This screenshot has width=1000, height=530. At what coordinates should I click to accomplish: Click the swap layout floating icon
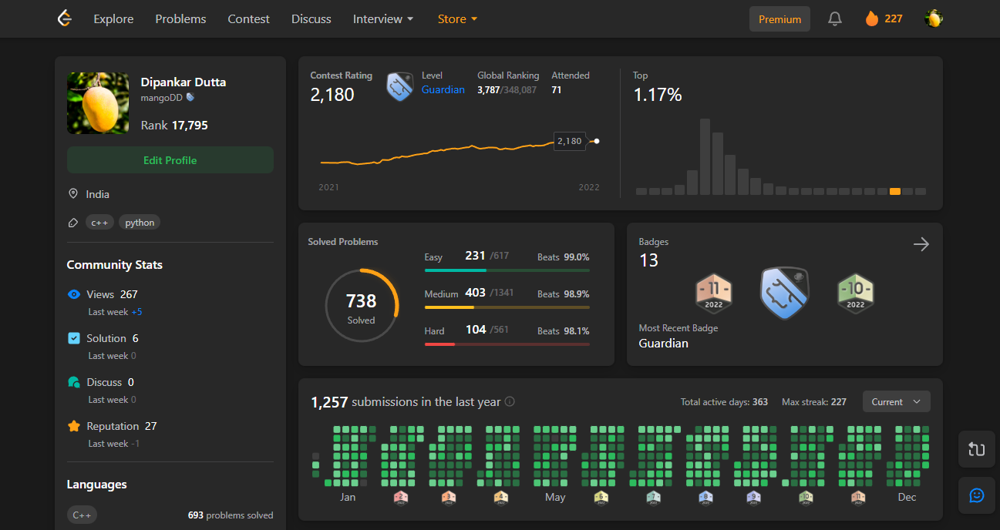pyautogui.click(x=976, y=450)
